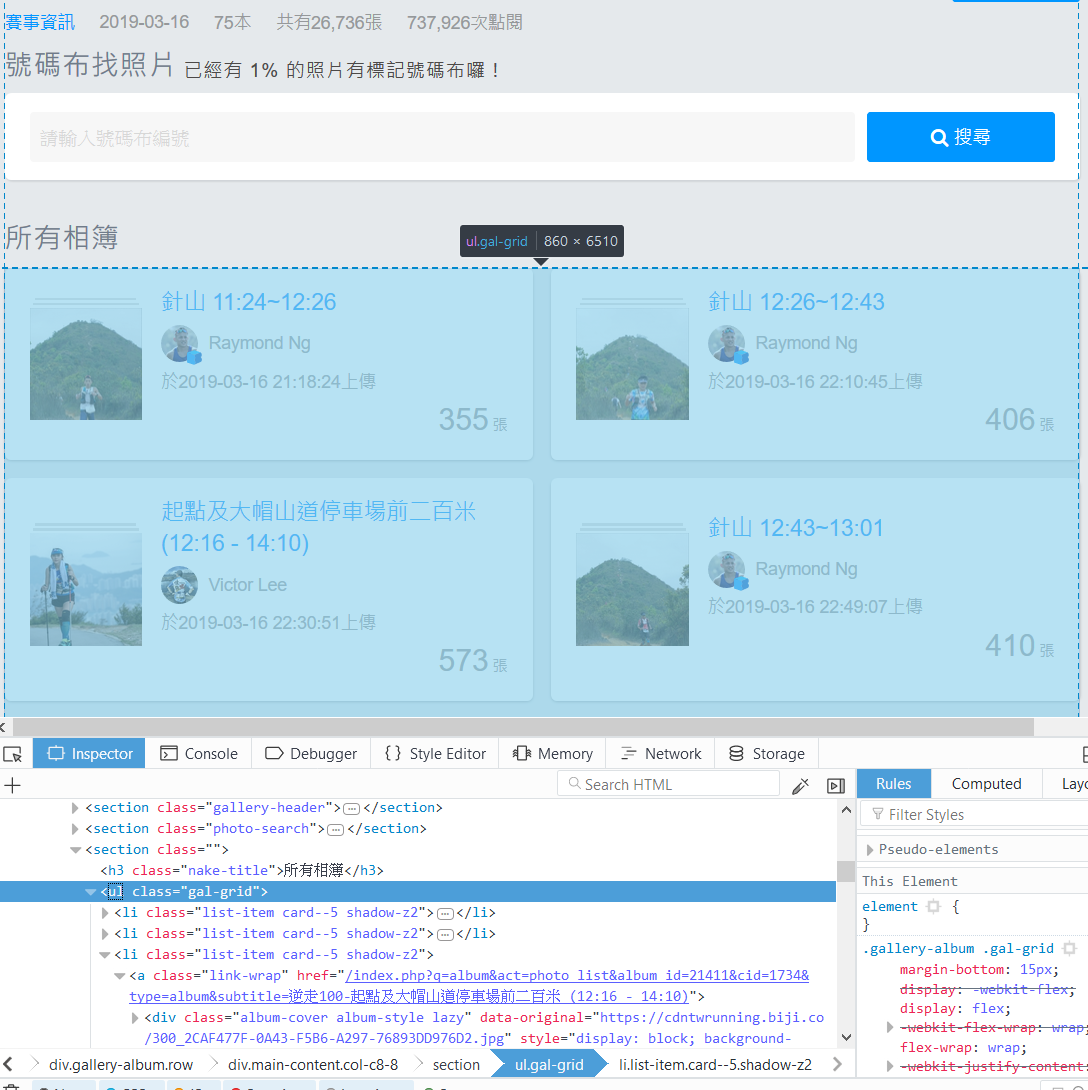Click breadcrumb div.gallery-album.row

(x=120, y=1064)
